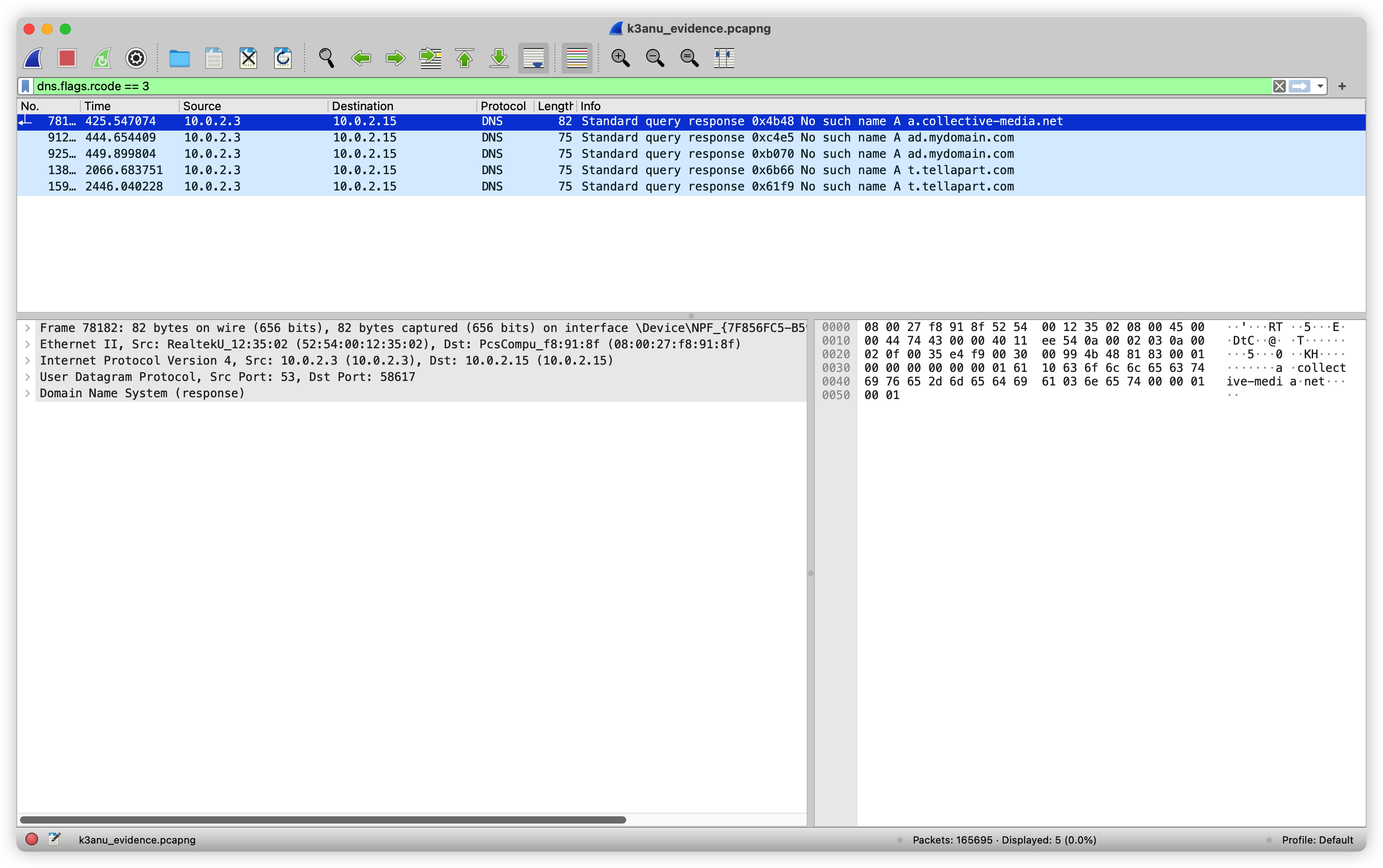
Task: Close this capture file with the X icon
Action: tap(248, 58)
